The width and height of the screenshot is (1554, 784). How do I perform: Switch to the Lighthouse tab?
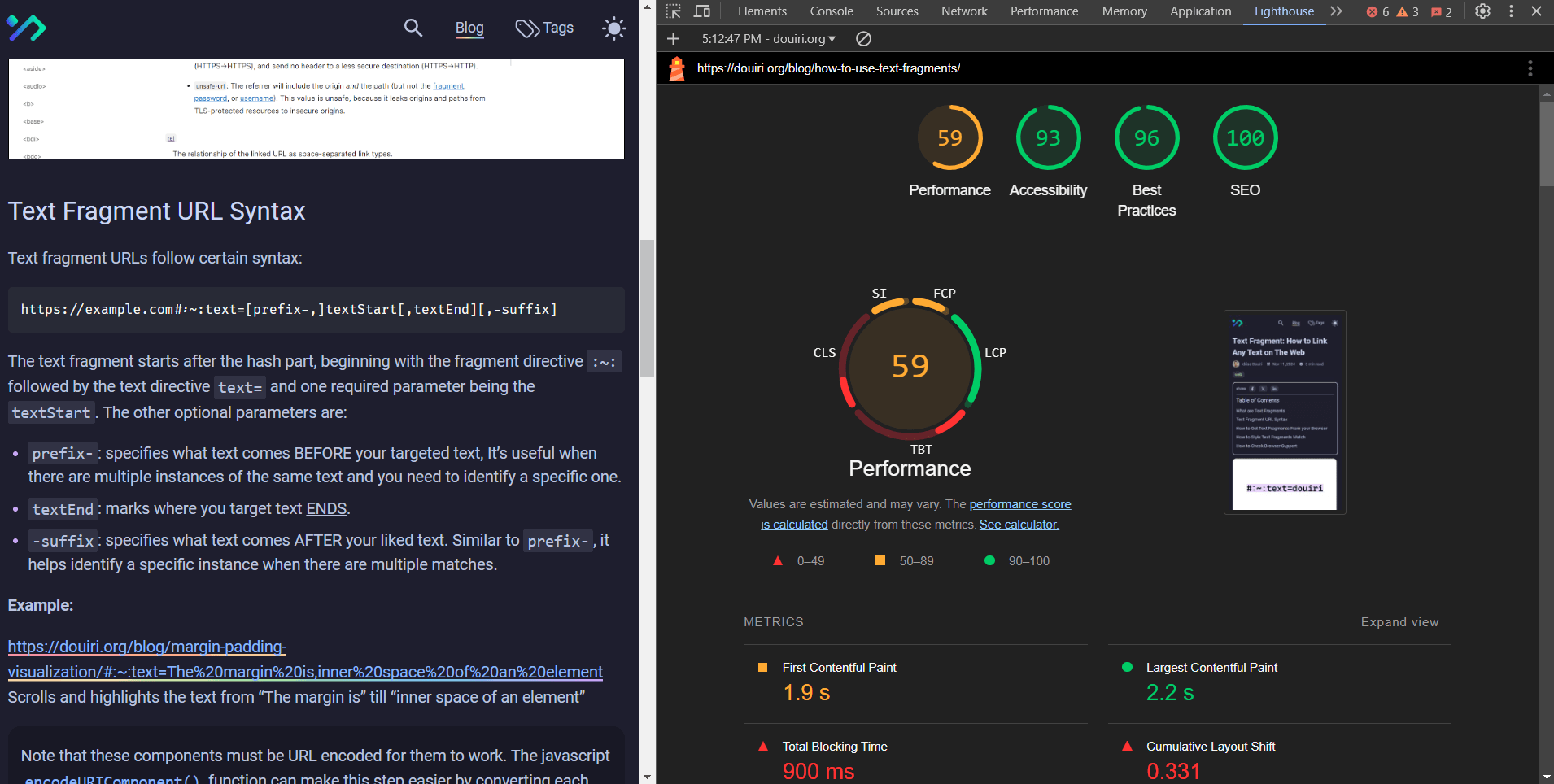(x=1283, y=11)
